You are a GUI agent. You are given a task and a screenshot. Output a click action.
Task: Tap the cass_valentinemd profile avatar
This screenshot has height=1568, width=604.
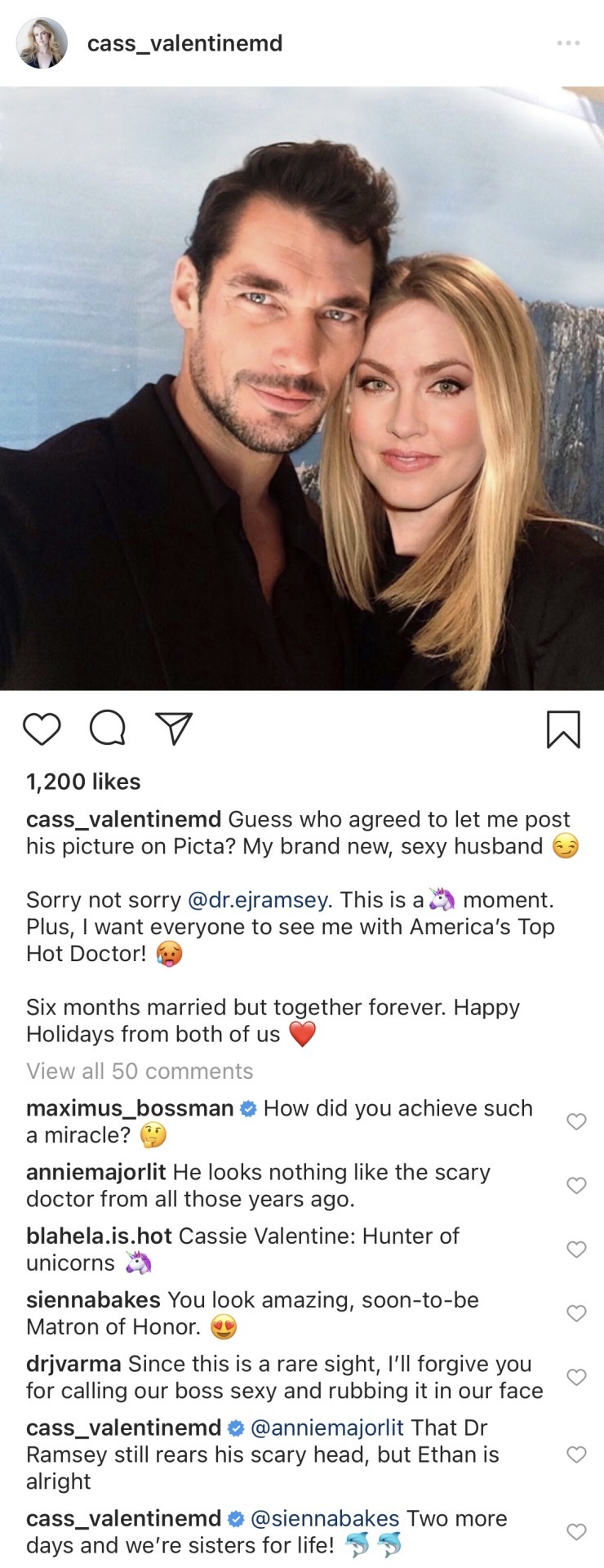coord(42,42)
